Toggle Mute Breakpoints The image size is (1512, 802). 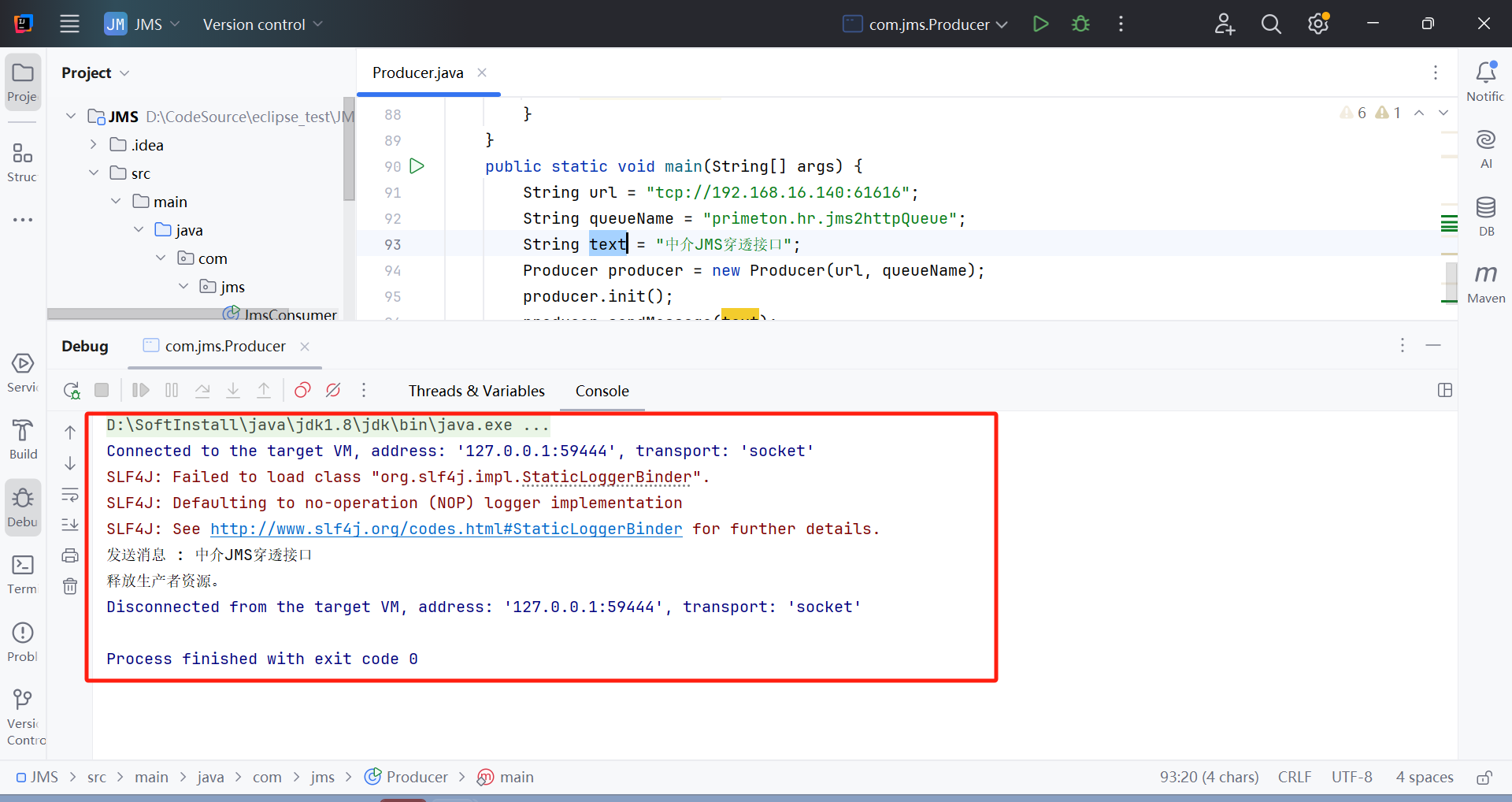click(333, 390)
